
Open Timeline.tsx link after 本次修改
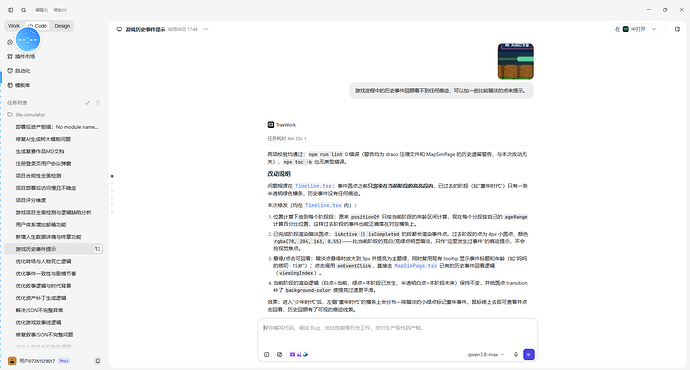click(x=323, y=205)
